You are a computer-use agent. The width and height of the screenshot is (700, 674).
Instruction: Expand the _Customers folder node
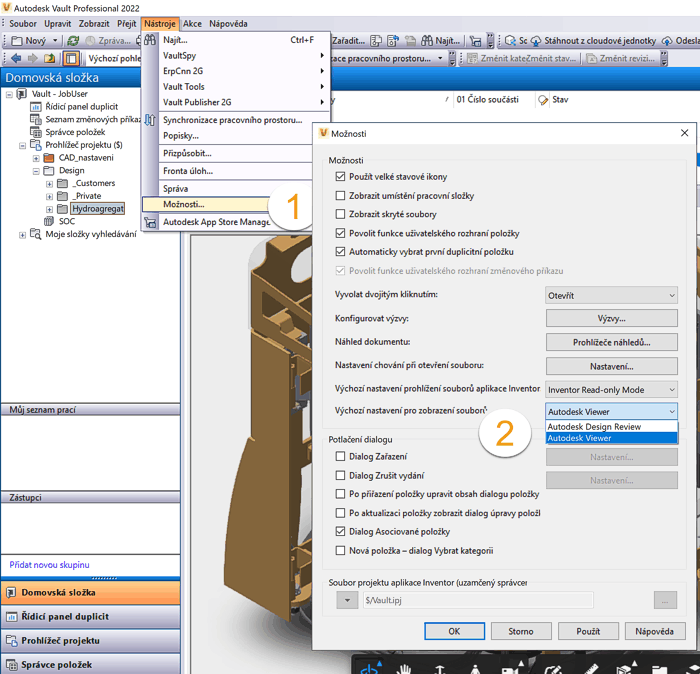[x=50, y=183]
